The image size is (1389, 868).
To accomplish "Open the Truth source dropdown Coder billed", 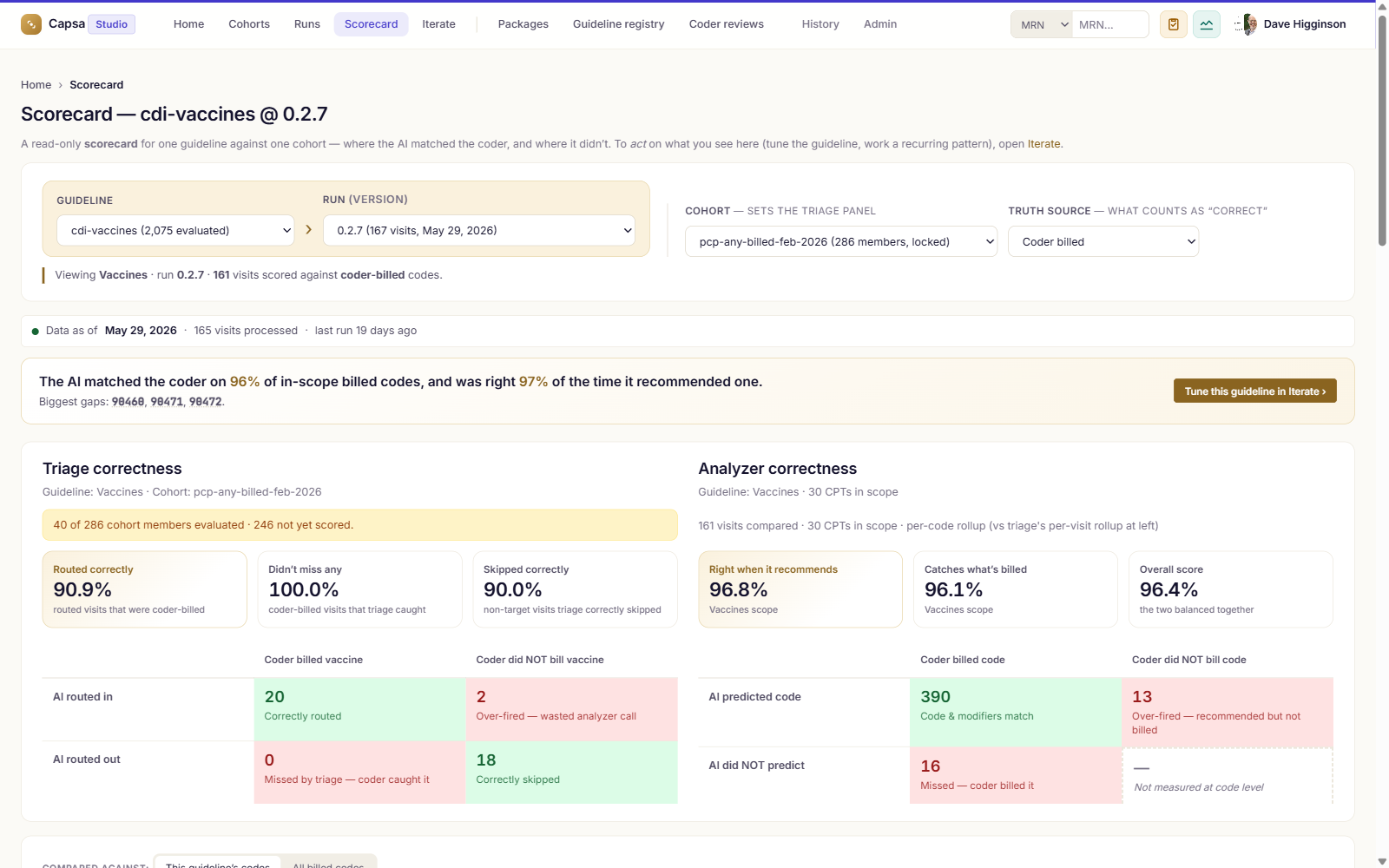I will pos(1103,241).
